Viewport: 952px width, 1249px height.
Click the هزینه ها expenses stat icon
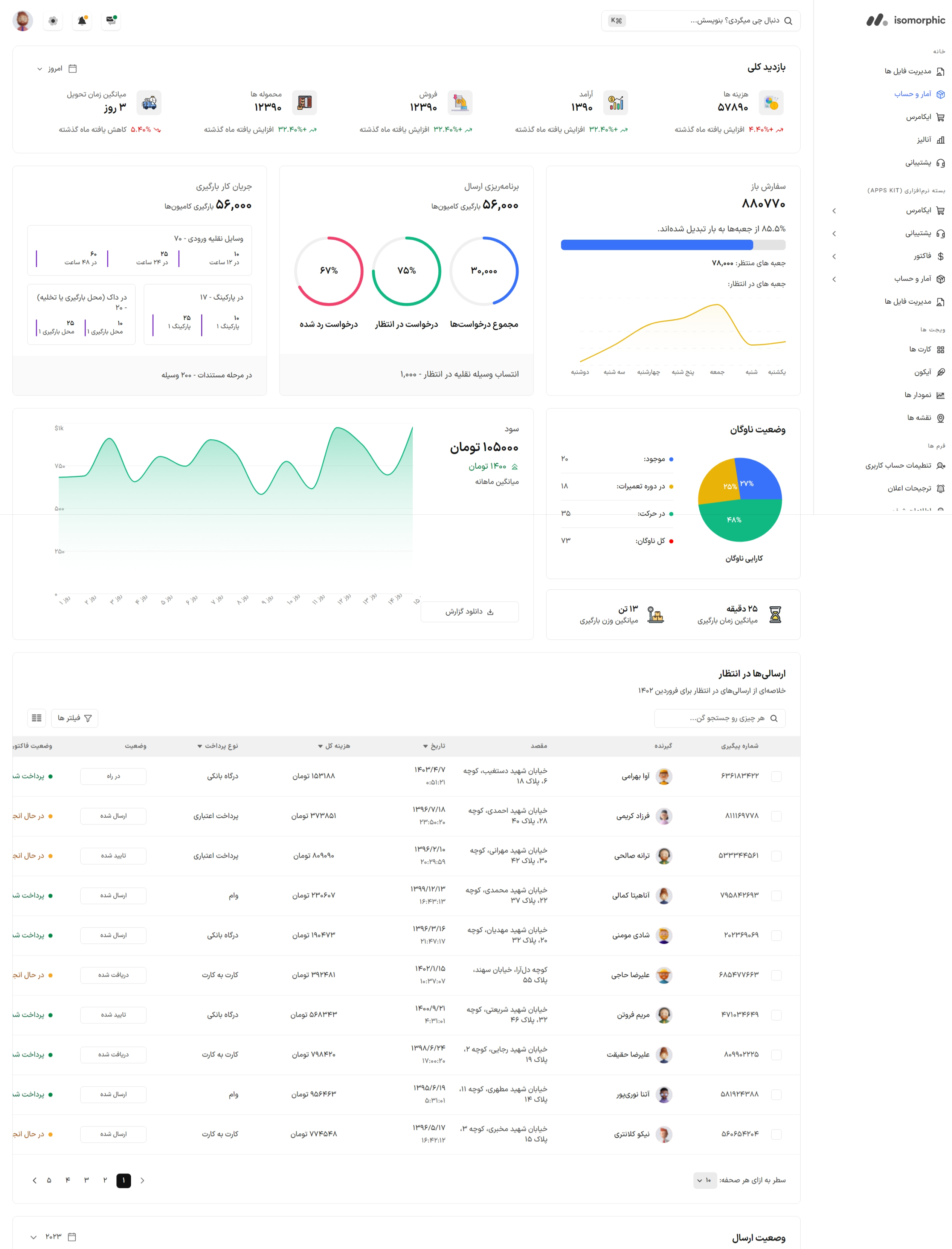[x=770, y=102]
